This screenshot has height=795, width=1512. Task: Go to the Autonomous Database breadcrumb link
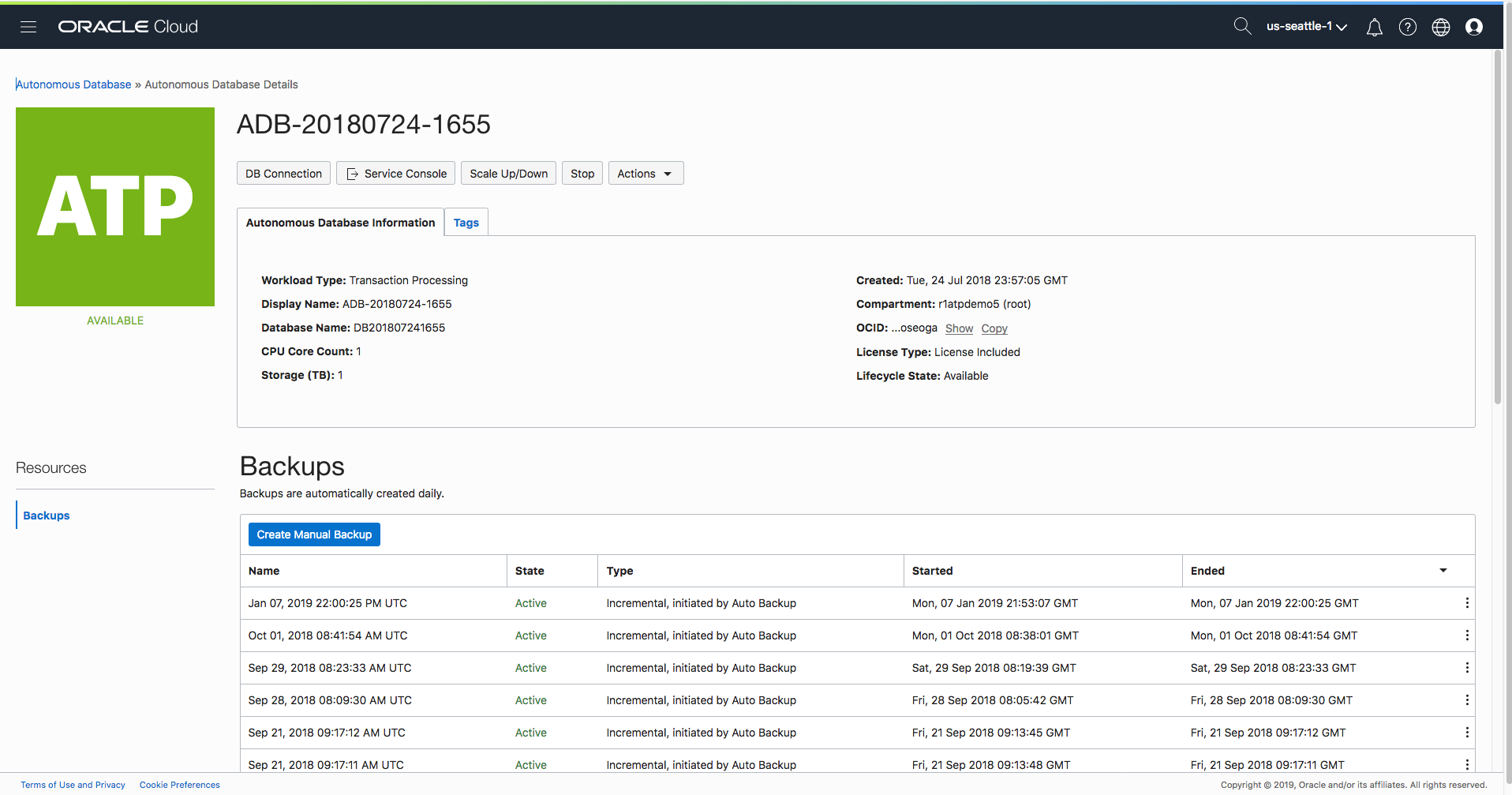click(73, 84)
